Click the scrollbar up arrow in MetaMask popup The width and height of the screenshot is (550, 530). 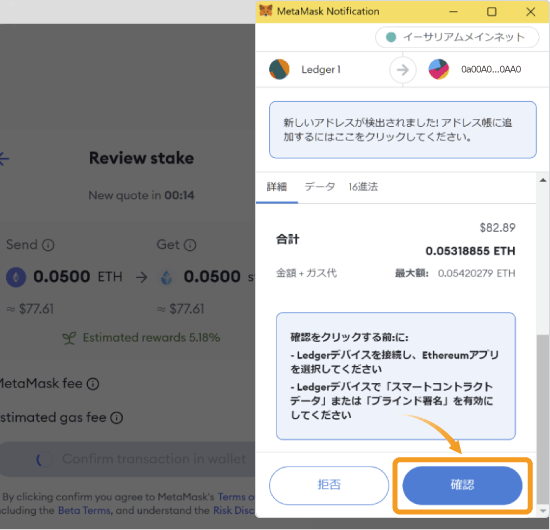click(x=543, y=180)
